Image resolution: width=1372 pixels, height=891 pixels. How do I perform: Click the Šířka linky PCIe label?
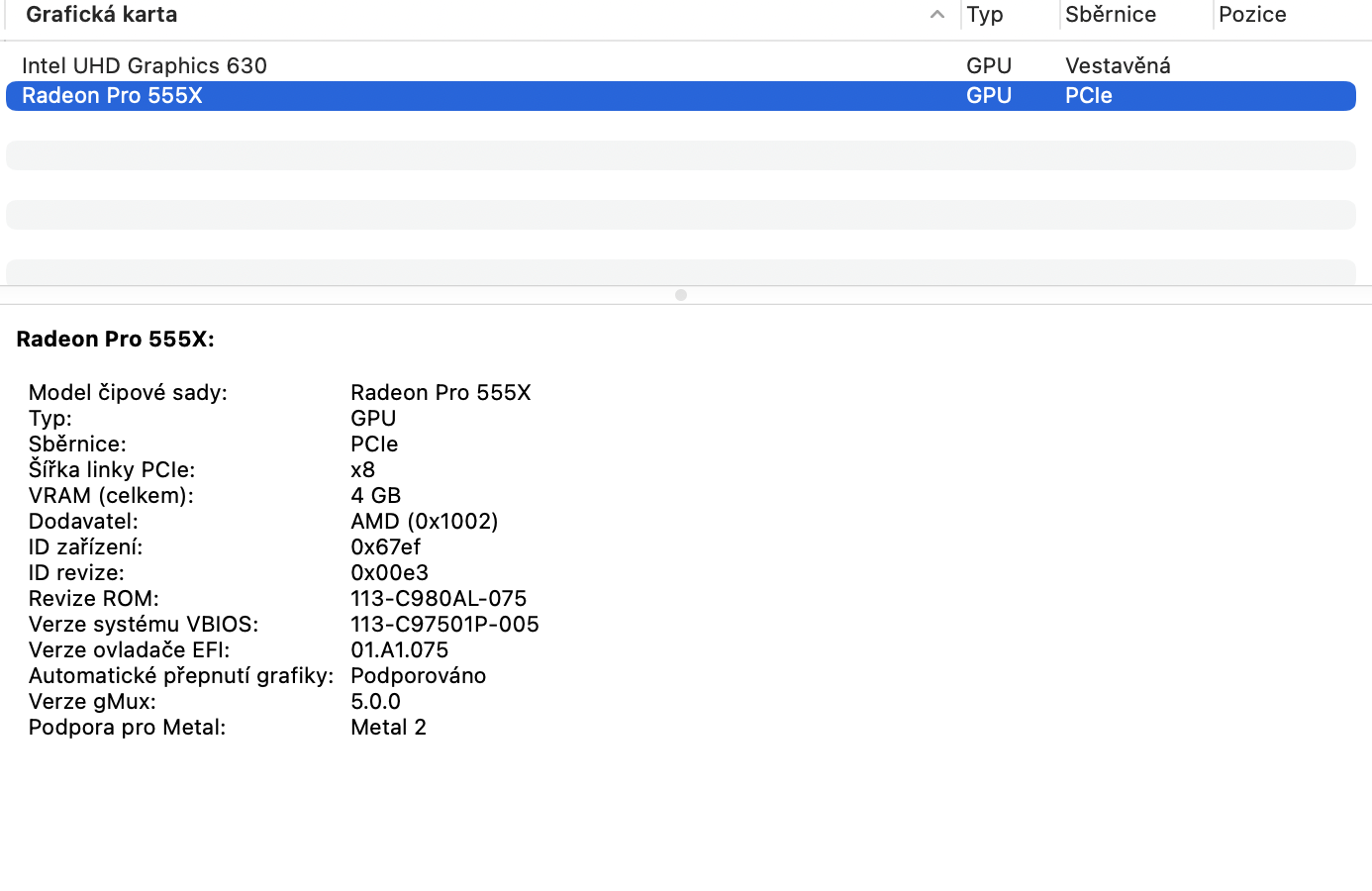click(112, 470)
